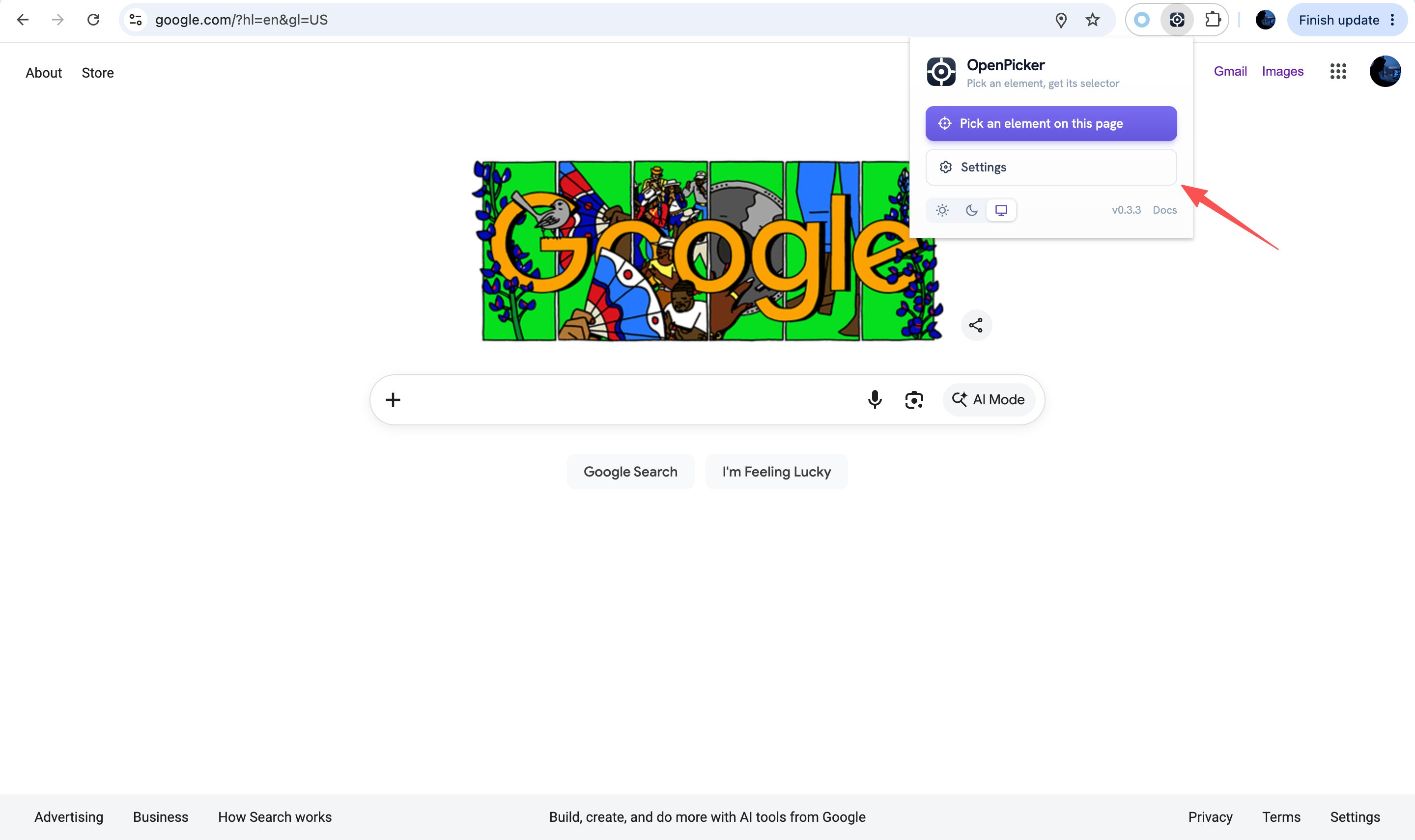The height and width of the screenshot is (840, 1415).
Task: Click I'm Feeling Lucky button
Action: (x=776, y=472)
